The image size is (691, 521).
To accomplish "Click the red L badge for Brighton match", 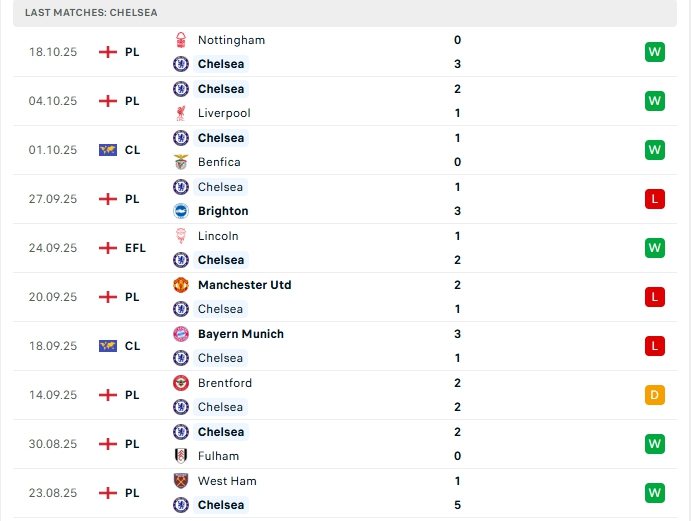I will tap(655, 199).
